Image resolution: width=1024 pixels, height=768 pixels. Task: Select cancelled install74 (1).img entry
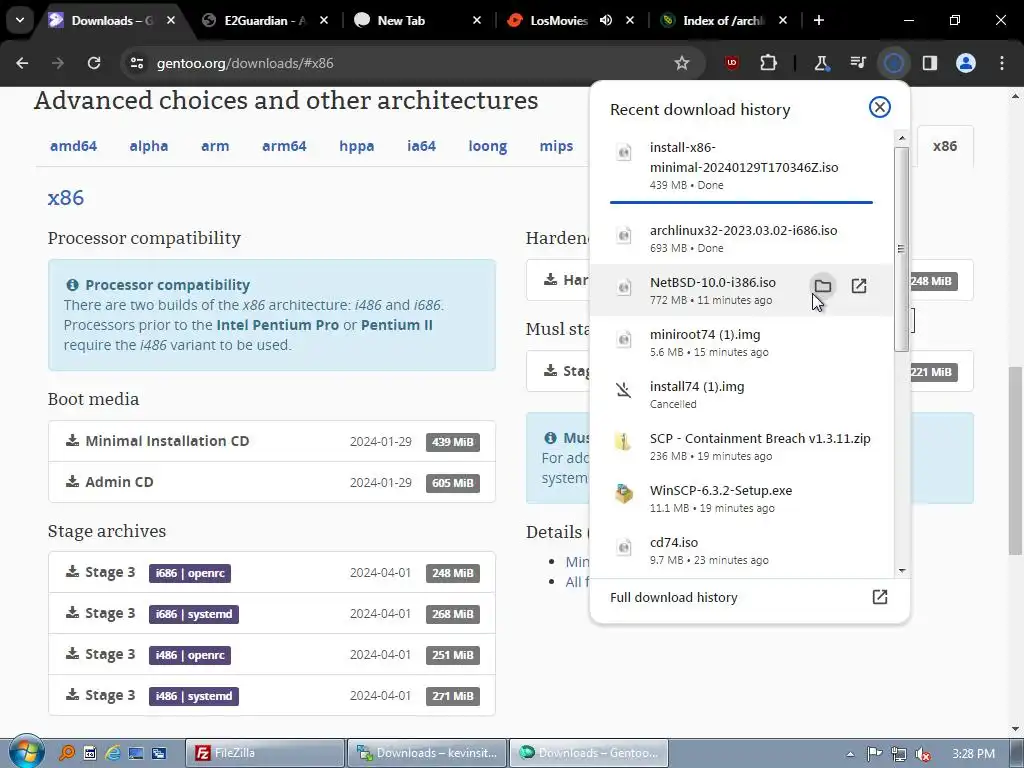741,394
